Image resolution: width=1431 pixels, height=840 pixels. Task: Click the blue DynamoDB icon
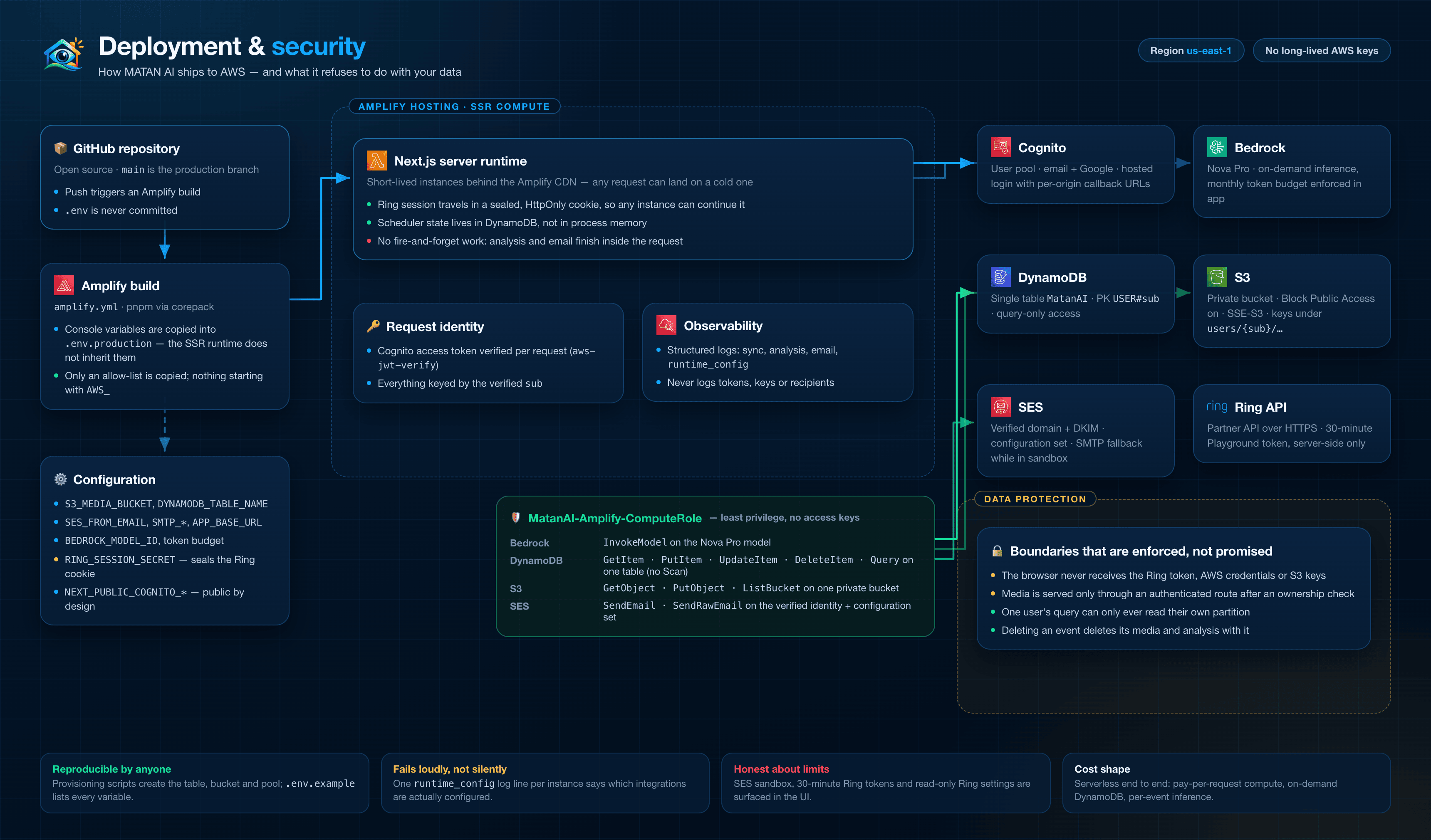pyautogui.click(x=1000, y=277)
